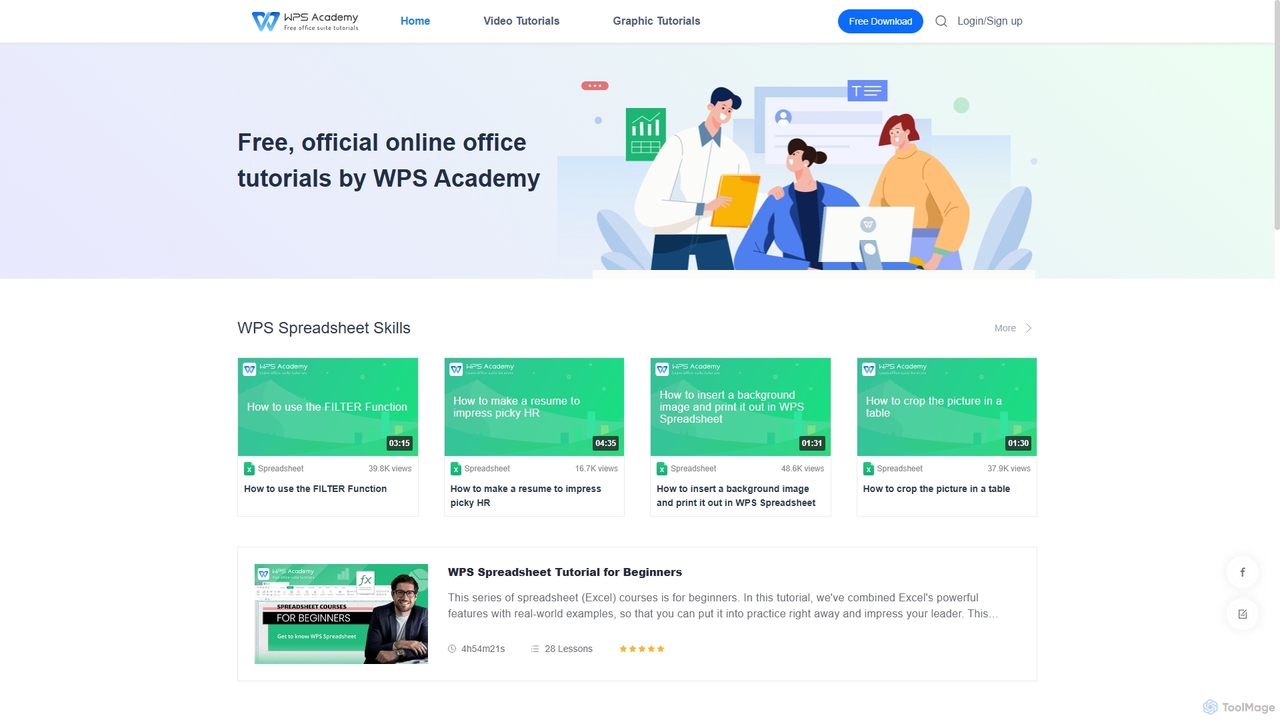Screen dimensions: 1280x720
Task: Click the 16.7K views text
Action: click(596, 469)
